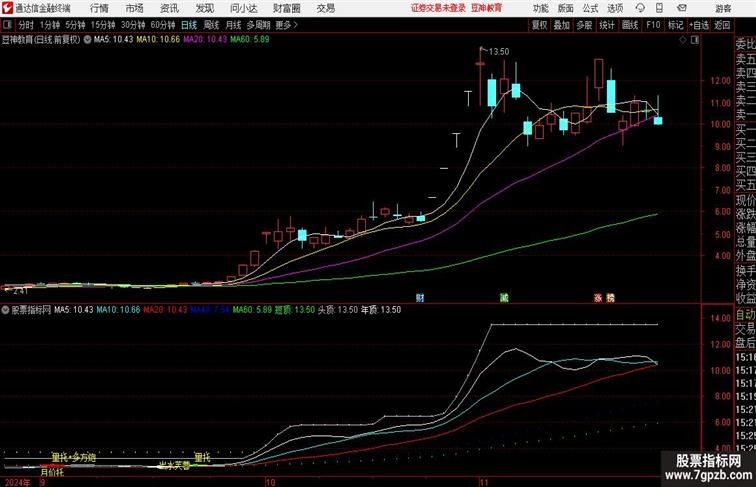Click the 出水芙蓉 signal label in the sub-chart
The image size is (756, 487).
pyautogui.click(x=175, y=465)
